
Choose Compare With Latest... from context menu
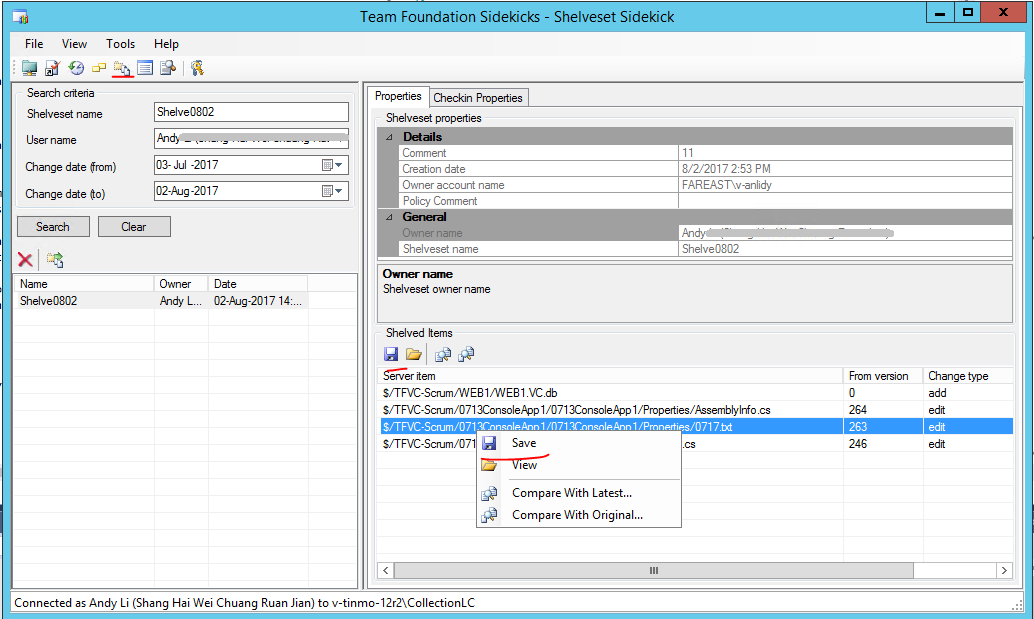coord(579,493)
